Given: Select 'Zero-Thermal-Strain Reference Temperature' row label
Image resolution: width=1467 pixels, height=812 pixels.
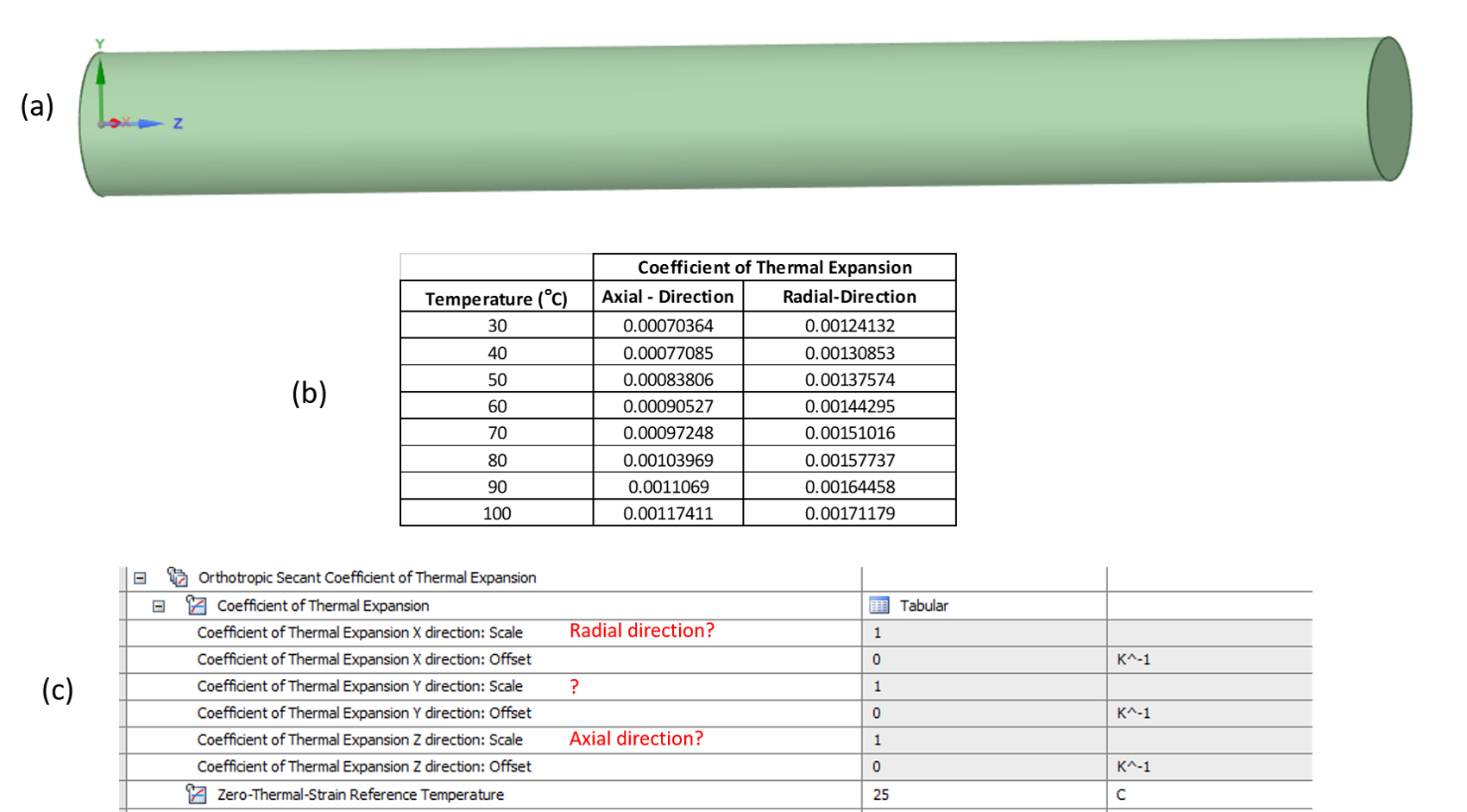Looking at the screenshot, I should pos(361,794).
